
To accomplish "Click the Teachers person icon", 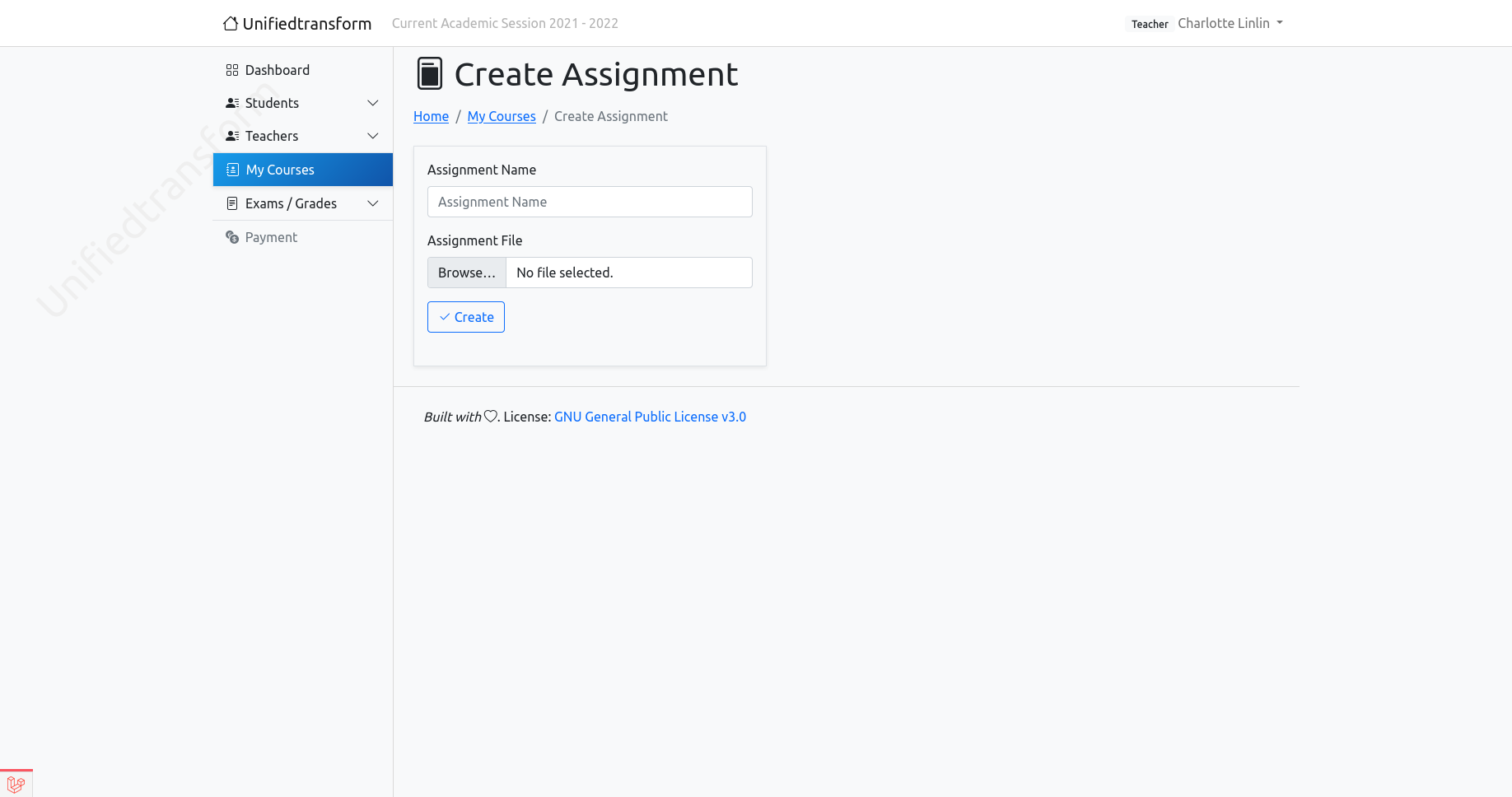I will click(232, 136).
